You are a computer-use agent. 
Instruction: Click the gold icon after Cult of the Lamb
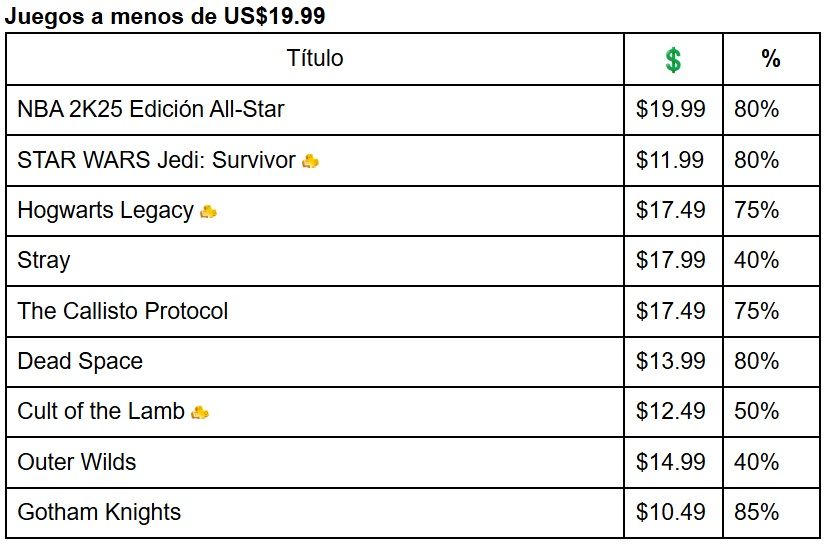200,412
